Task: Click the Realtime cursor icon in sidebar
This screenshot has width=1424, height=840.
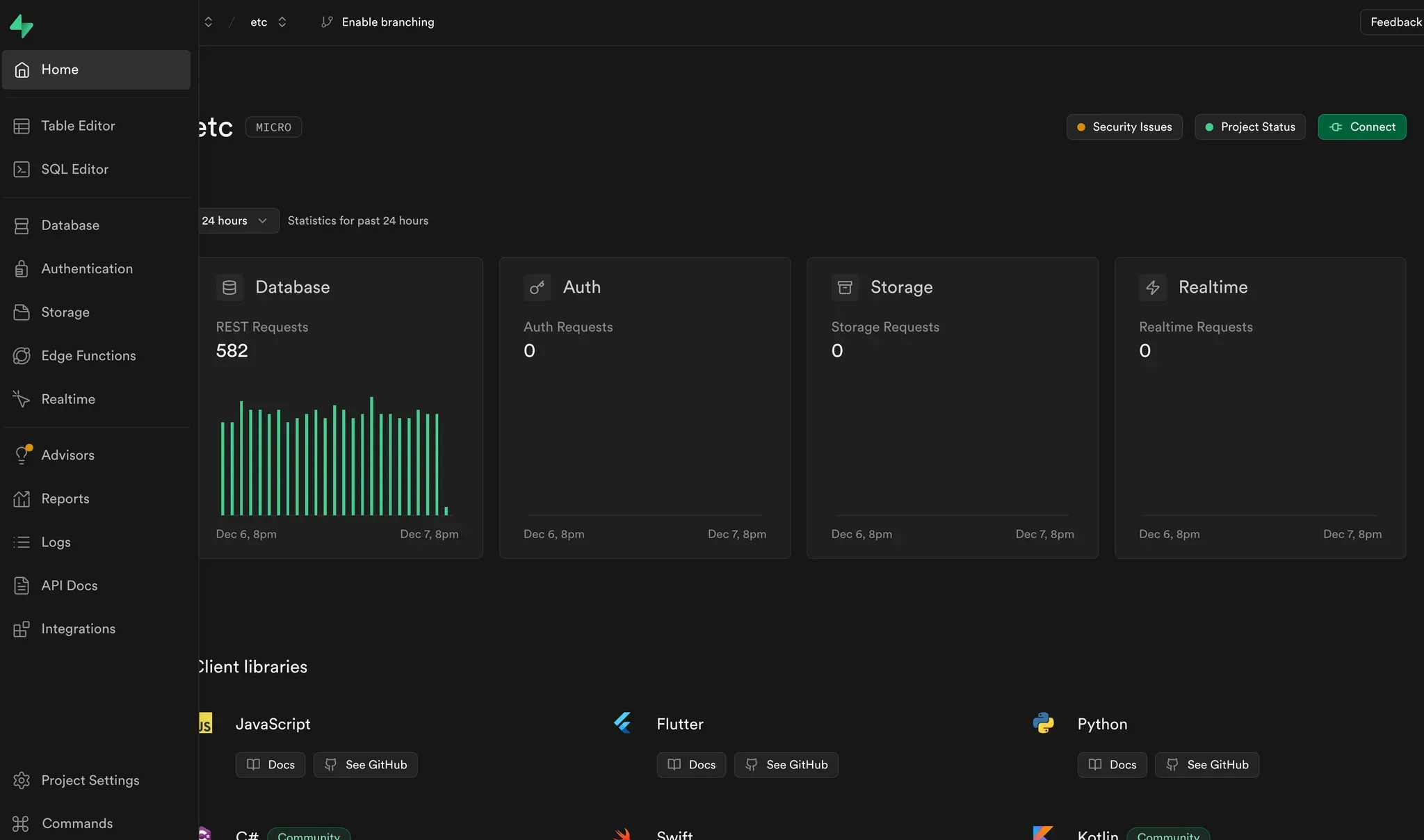Action: (22, 399)
